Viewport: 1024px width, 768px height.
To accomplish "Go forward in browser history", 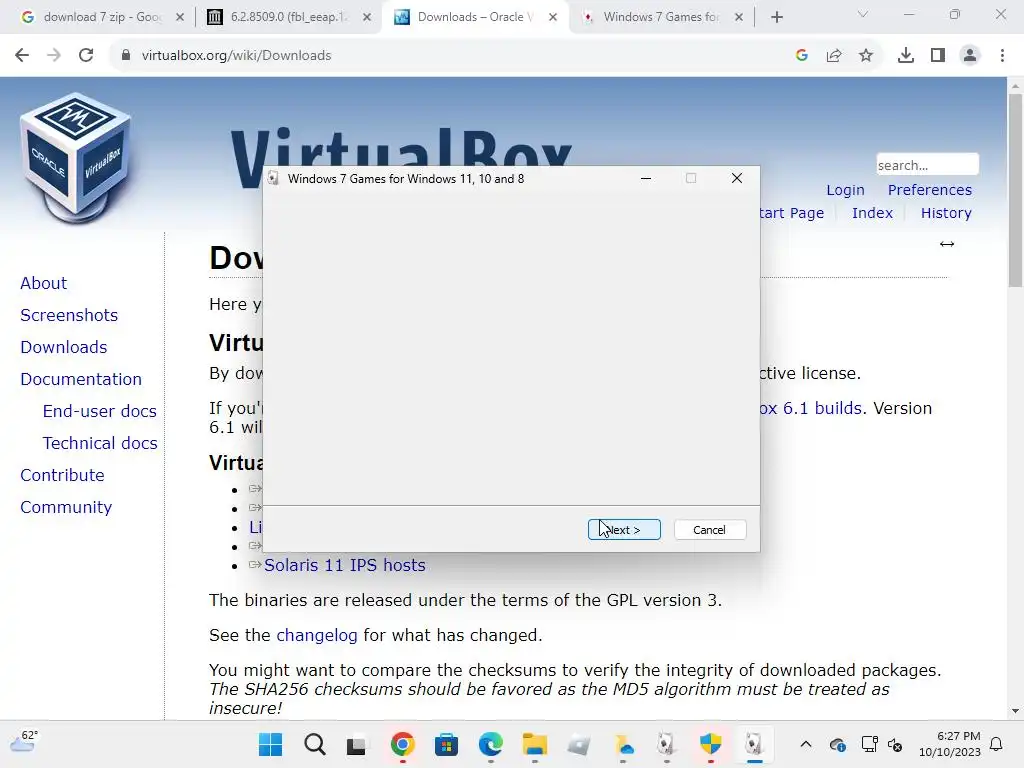I will [54, 56].
